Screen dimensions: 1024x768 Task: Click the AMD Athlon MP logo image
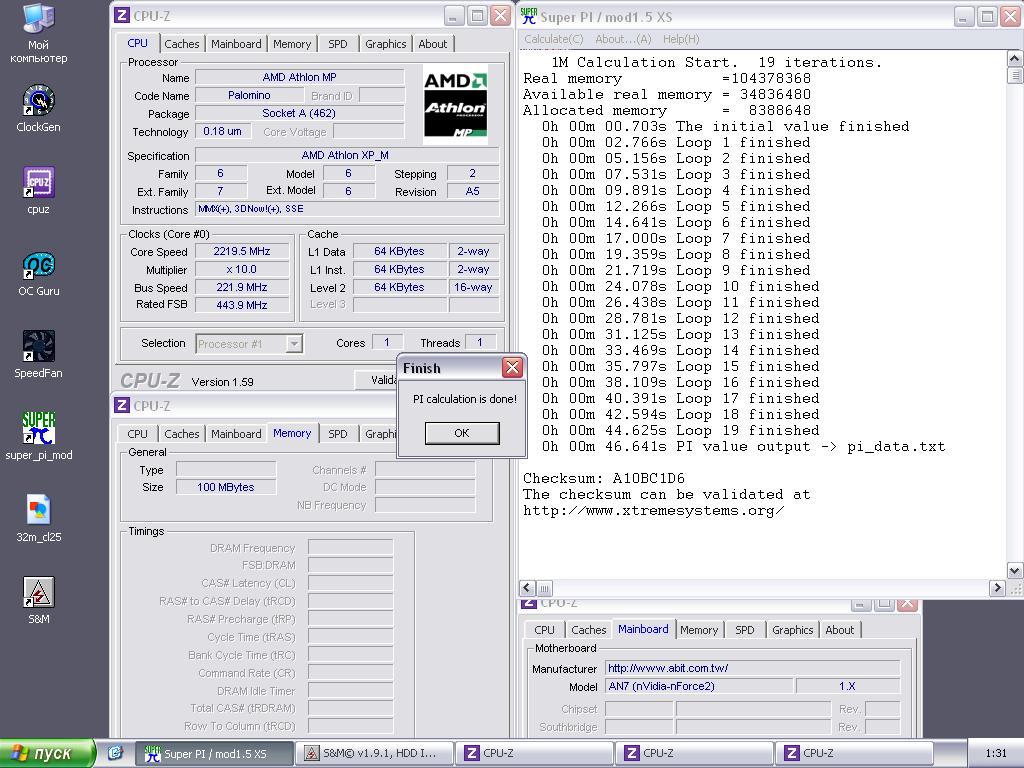(455, 104)
